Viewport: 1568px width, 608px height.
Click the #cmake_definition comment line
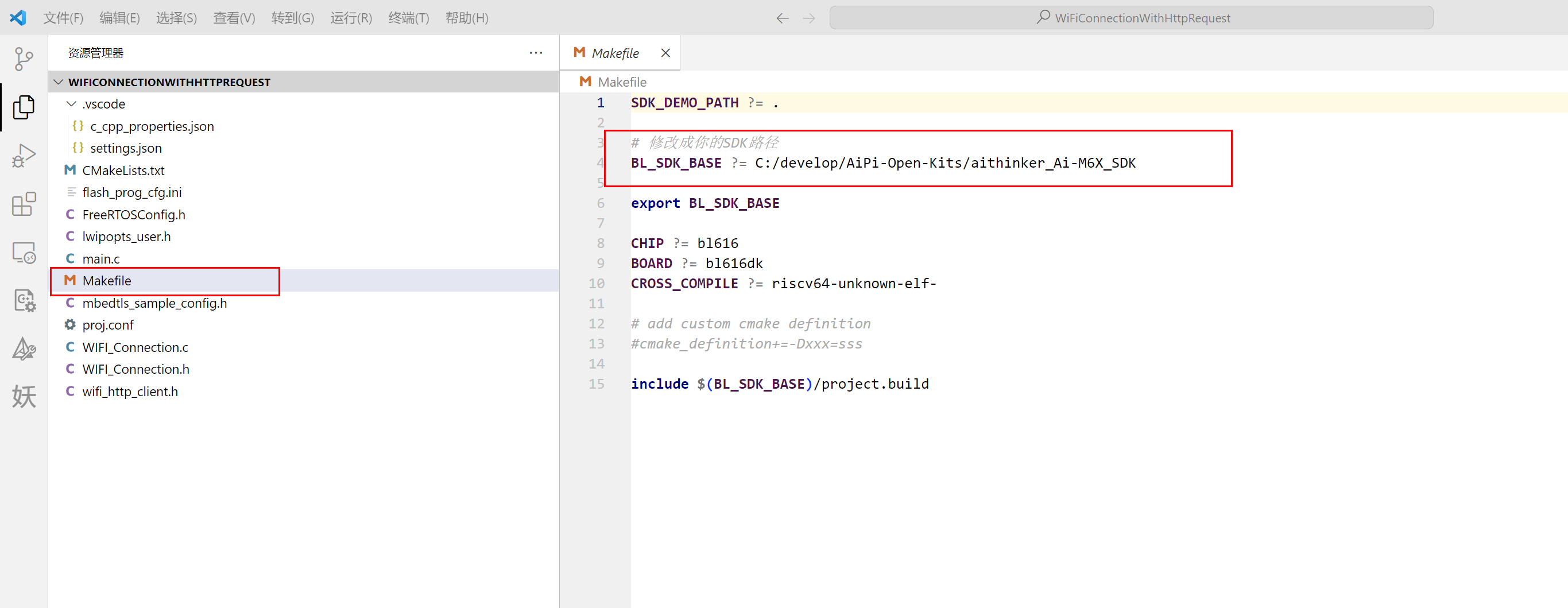pyautogui.click(x=746, y=344)
